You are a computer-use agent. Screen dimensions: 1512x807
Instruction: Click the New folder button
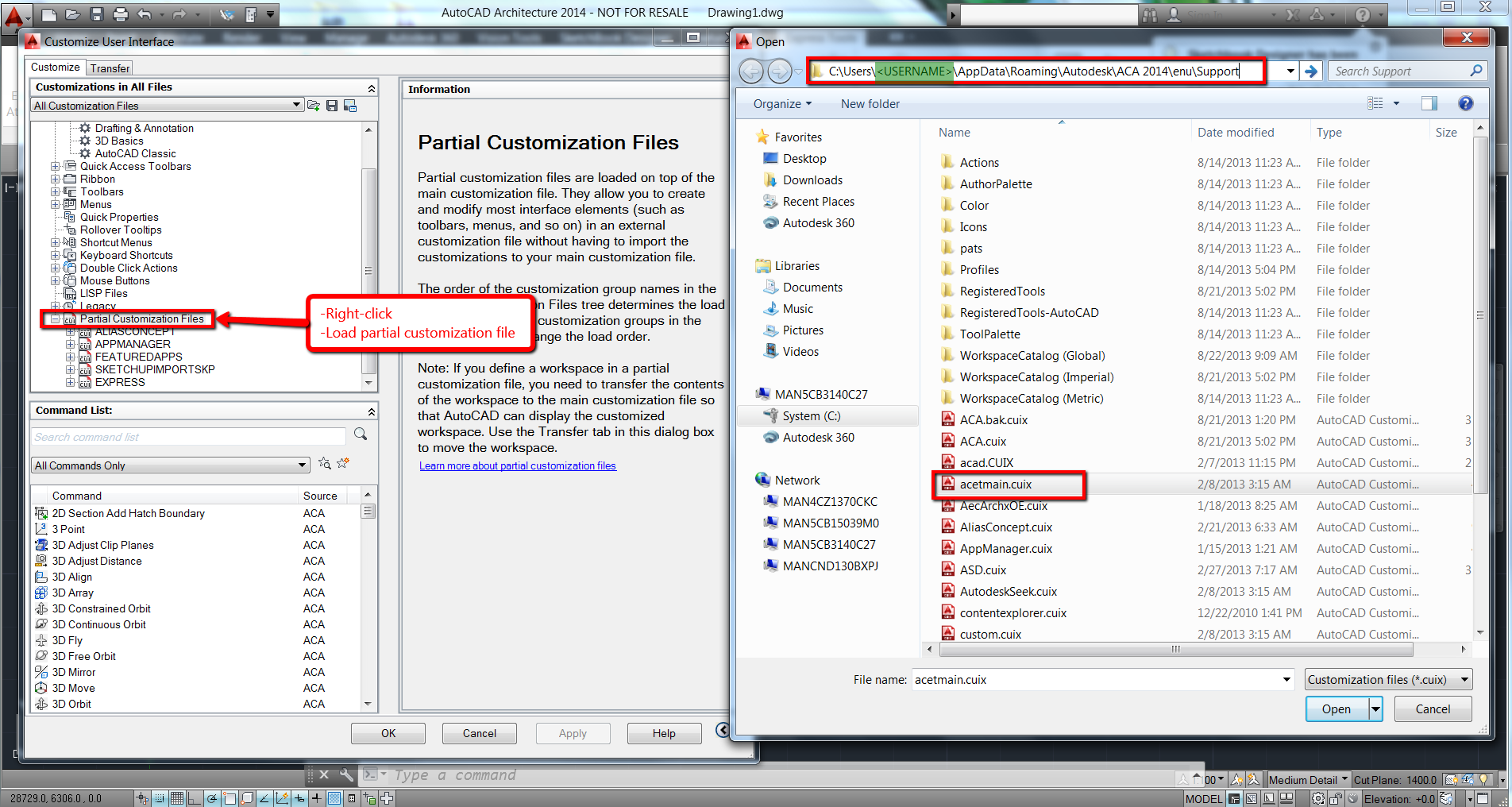pos(870,104)
